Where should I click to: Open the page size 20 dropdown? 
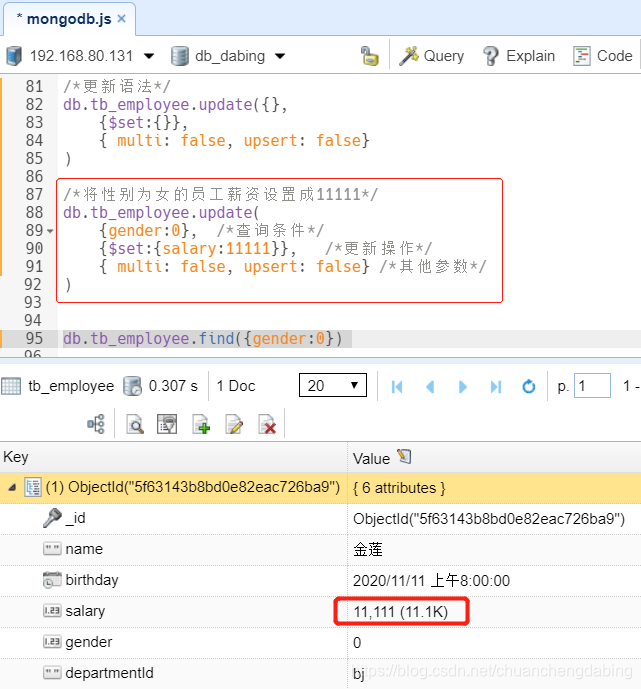(333, 385)
